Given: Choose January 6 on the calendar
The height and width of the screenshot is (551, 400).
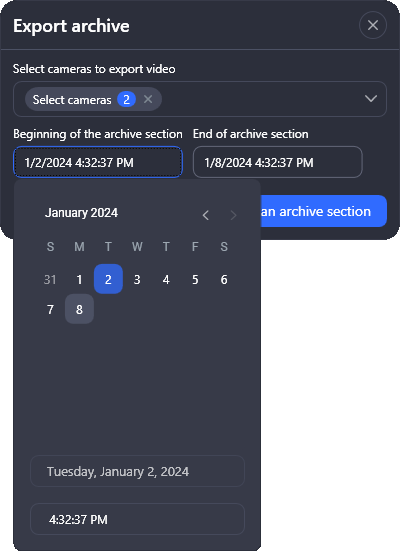Looking at the screenshot, I should [x=224, y=279].
